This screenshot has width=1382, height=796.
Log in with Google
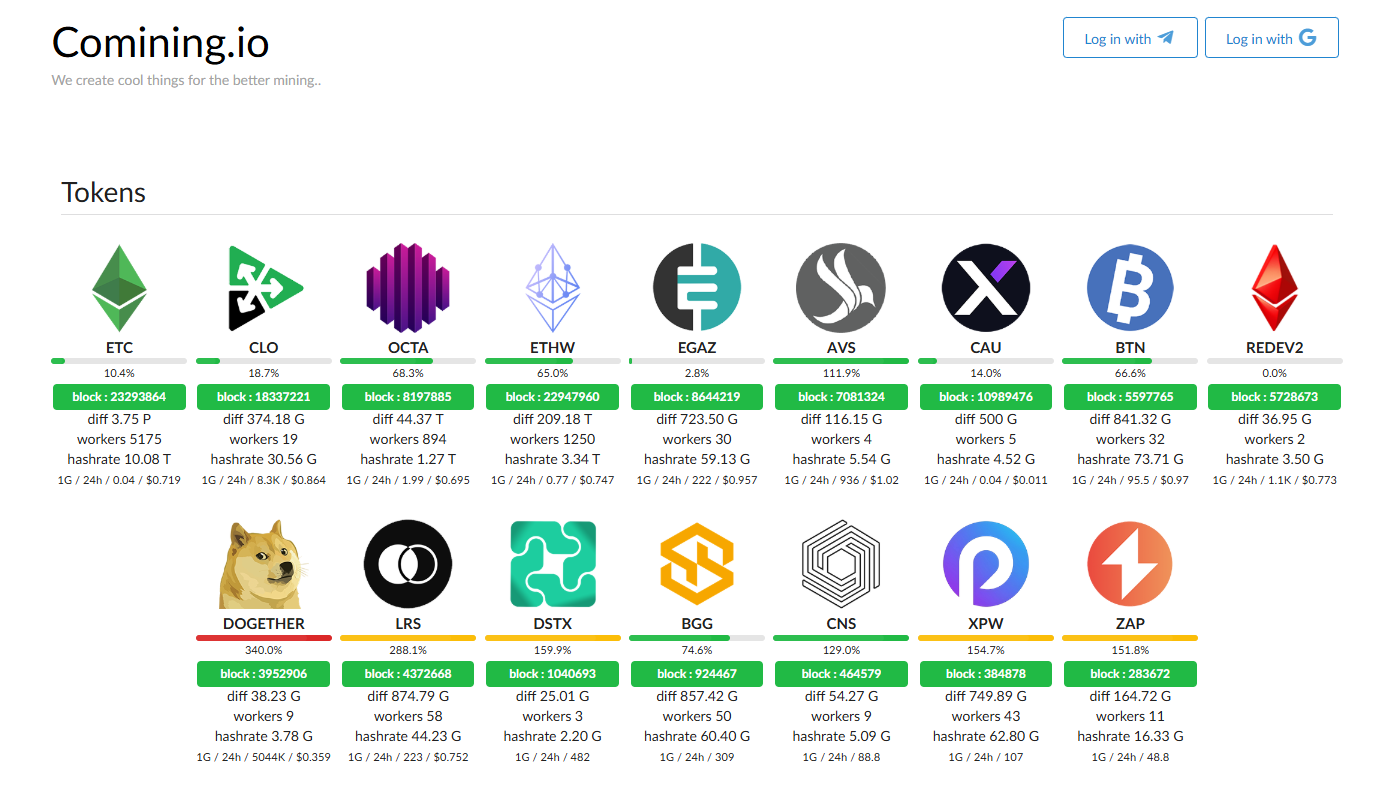pyautogui.click(x=1271, y=38)
